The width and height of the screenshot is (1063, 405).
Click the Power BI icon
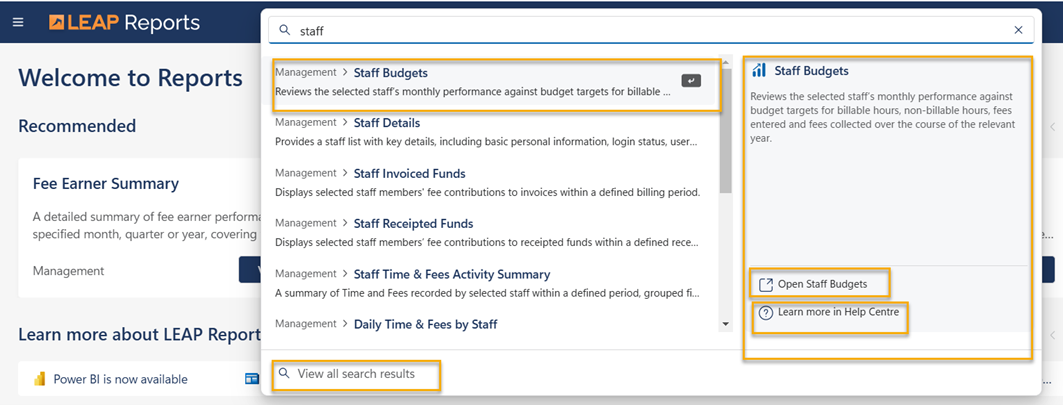tap(40, 379)
